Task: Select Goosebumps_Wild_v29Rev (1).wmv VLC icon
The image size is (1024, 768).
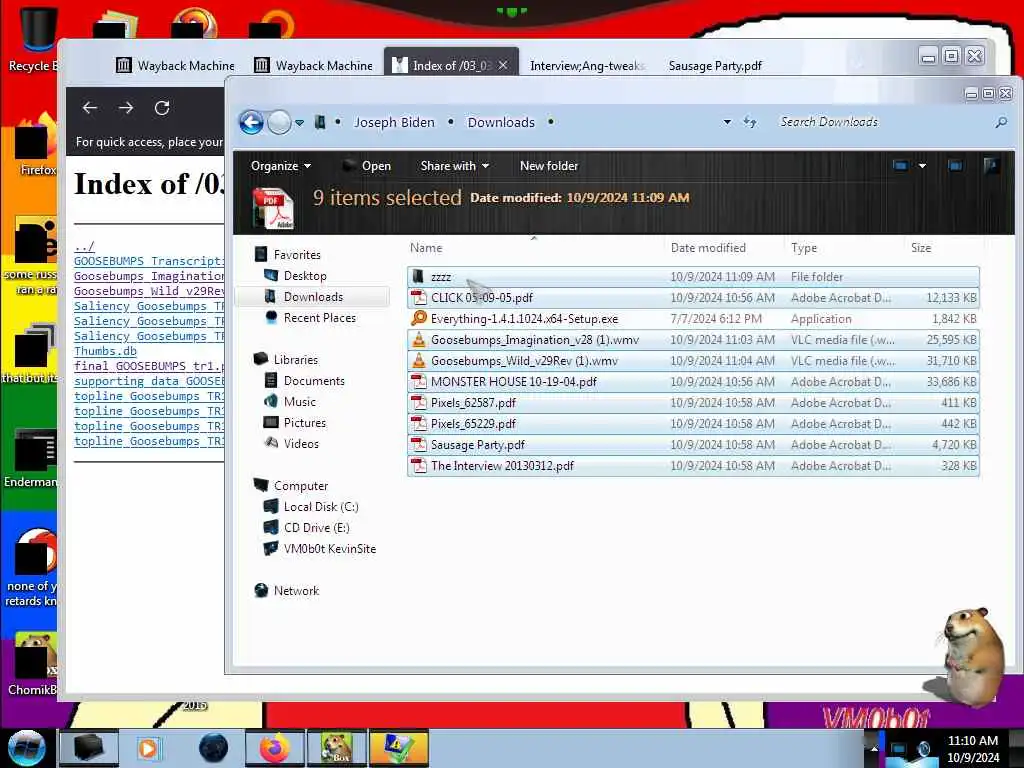Action: tap(418, 360)
